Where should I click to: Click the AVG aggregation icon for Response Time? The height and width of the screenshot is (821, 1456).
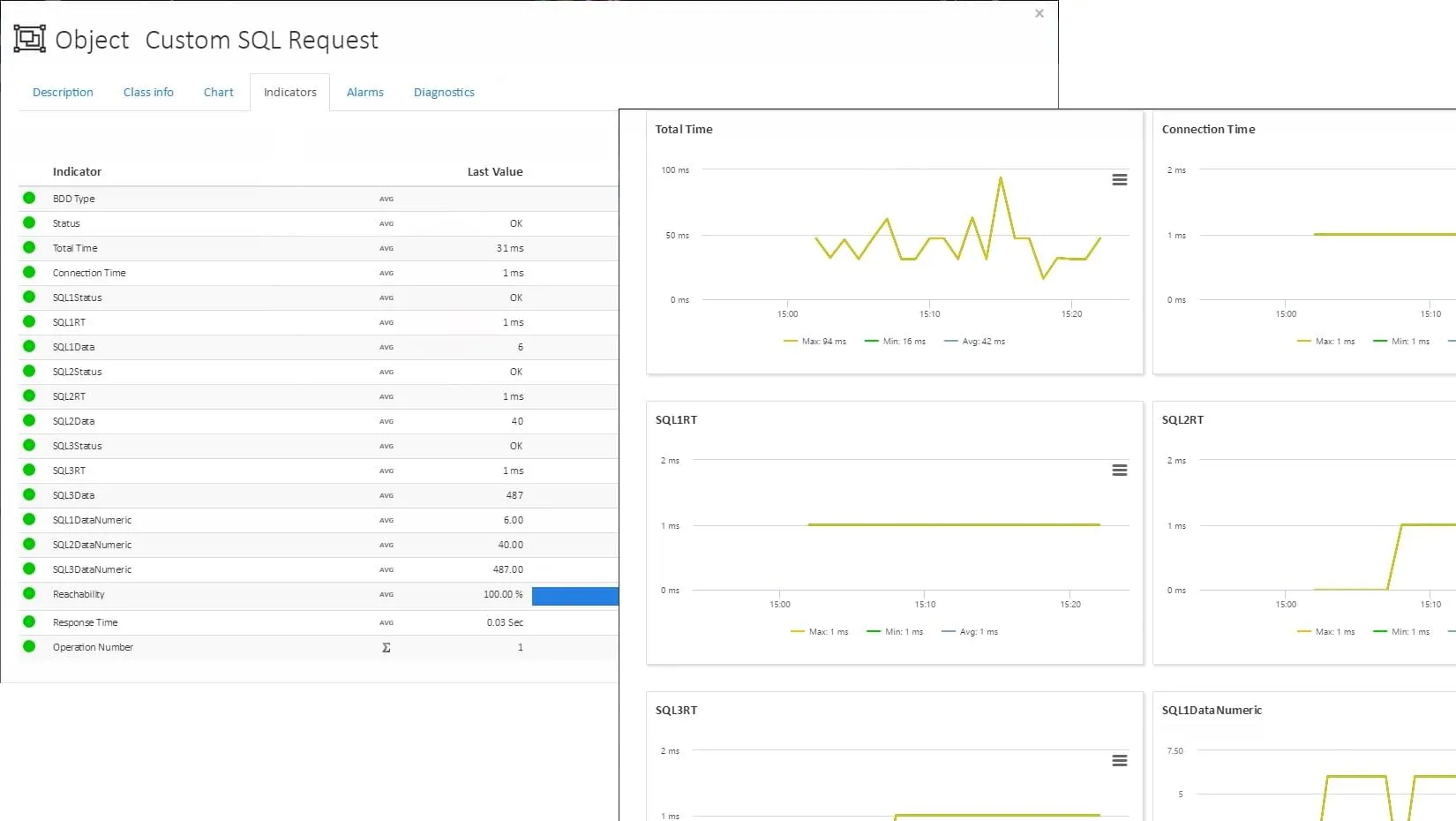[386, 622]
